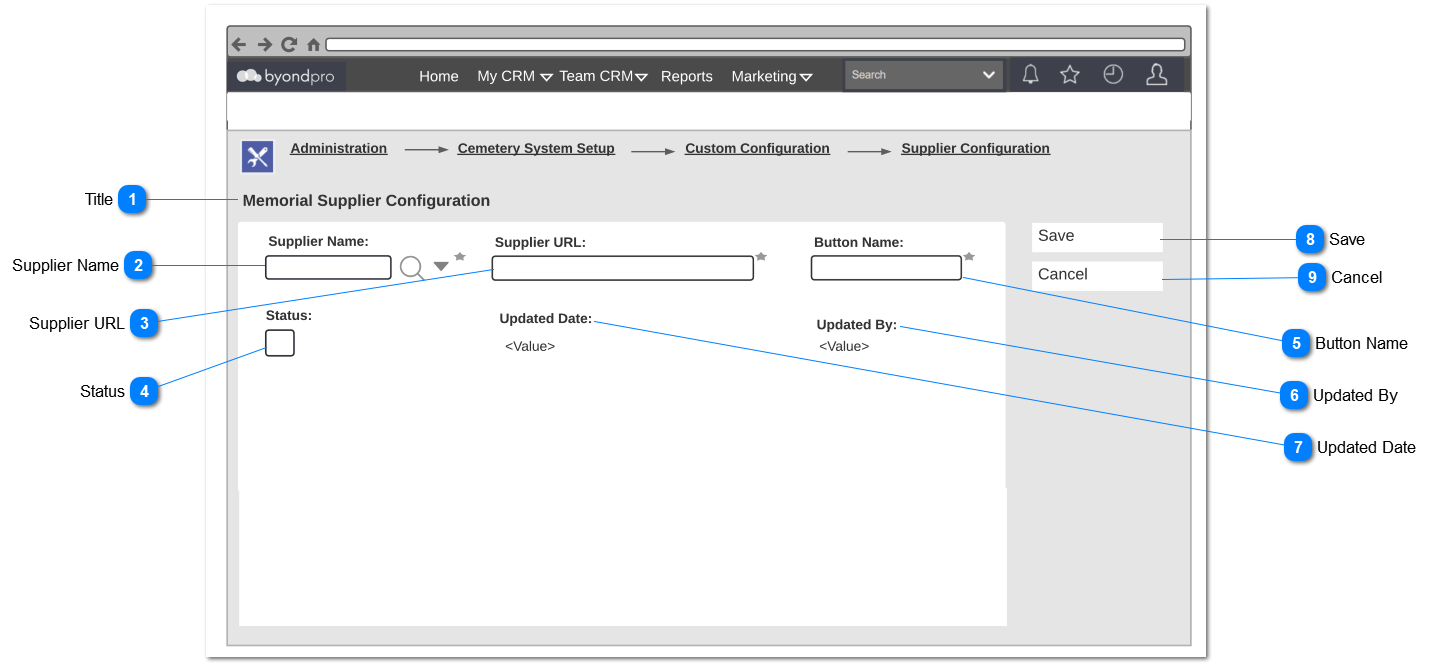Click the Button Name input field
This screenshot has width=1432, height=666.
[886, 268]
